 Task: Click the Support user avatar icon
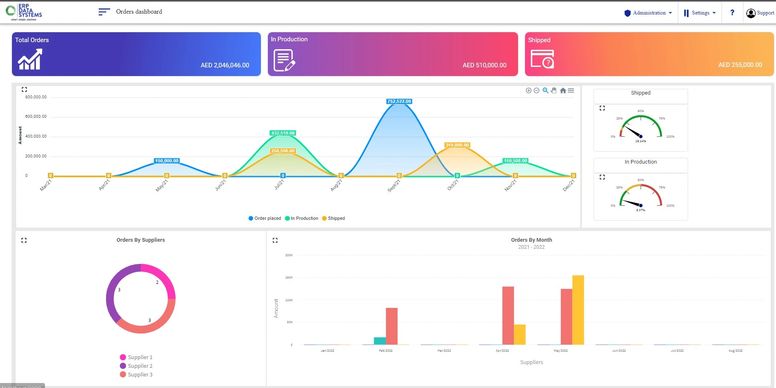pos(751,13)
